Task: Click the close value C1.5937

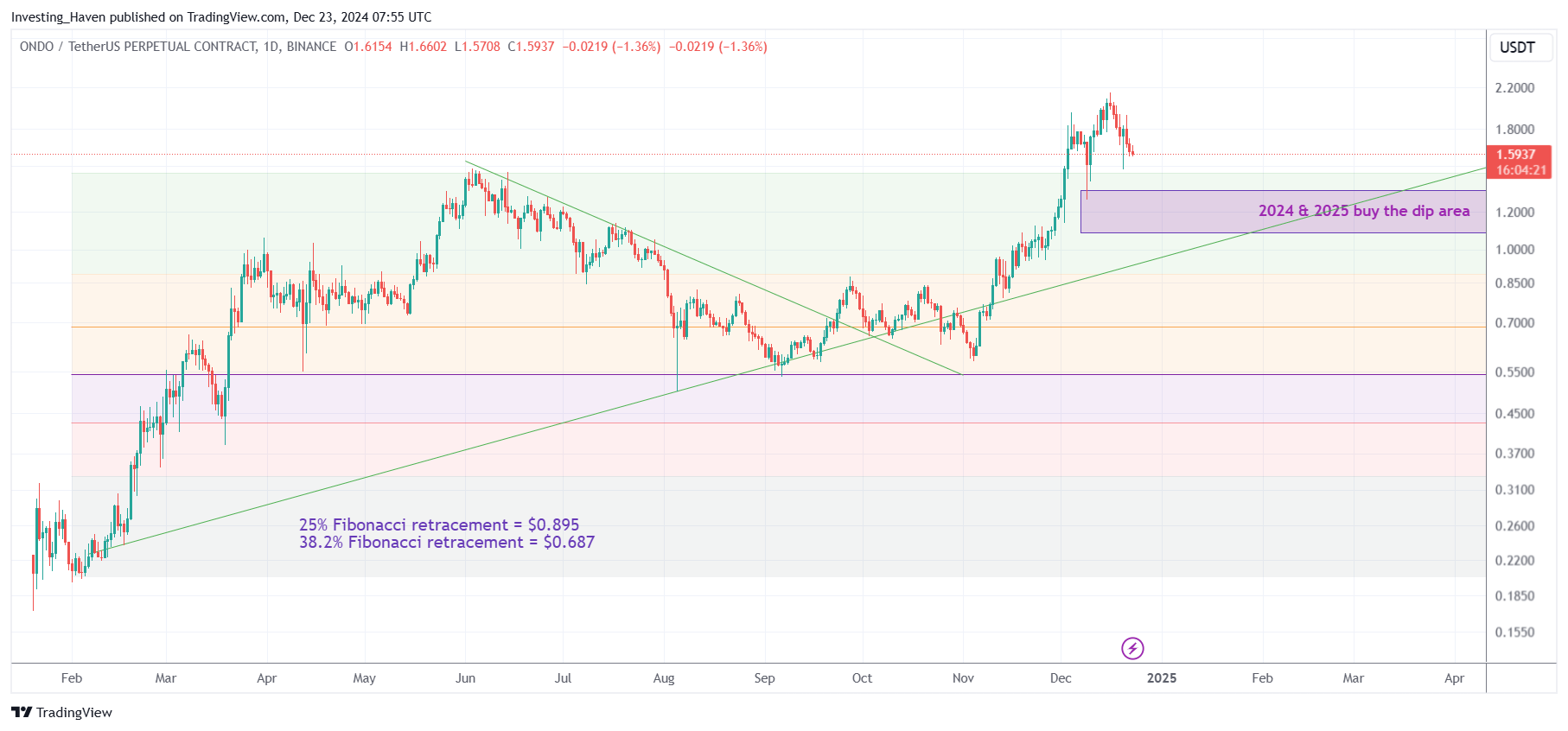Action: tap(531, 47)
